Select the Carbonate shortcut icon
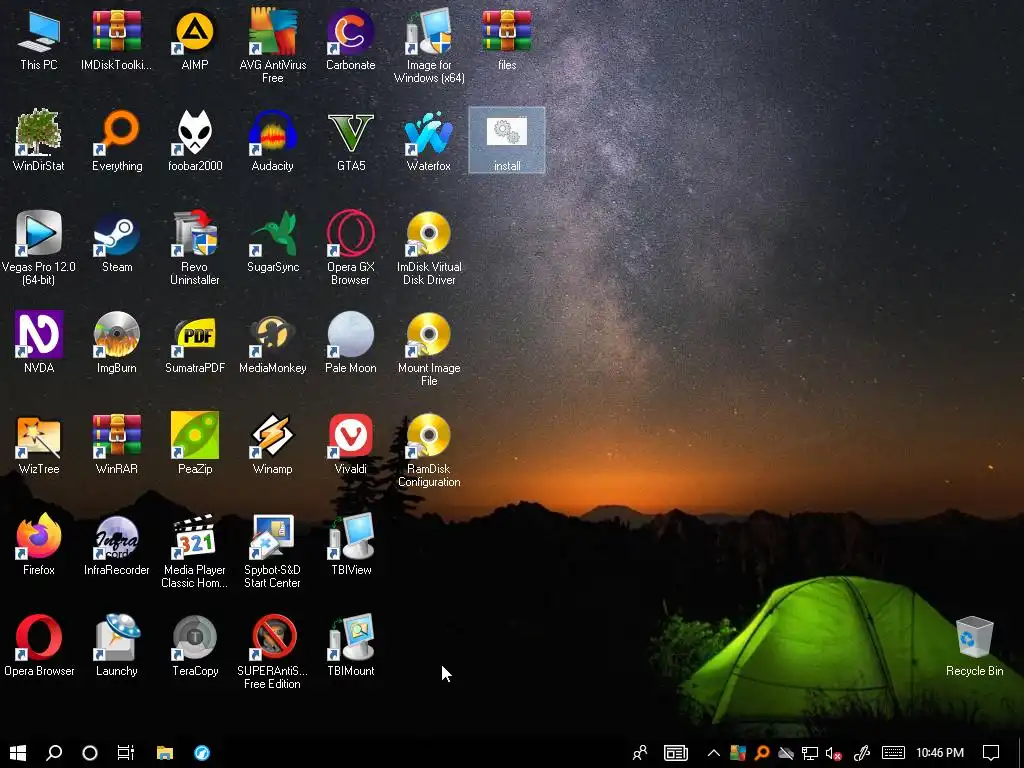This screenshot has height=768, width=1024. click(351, 33)
